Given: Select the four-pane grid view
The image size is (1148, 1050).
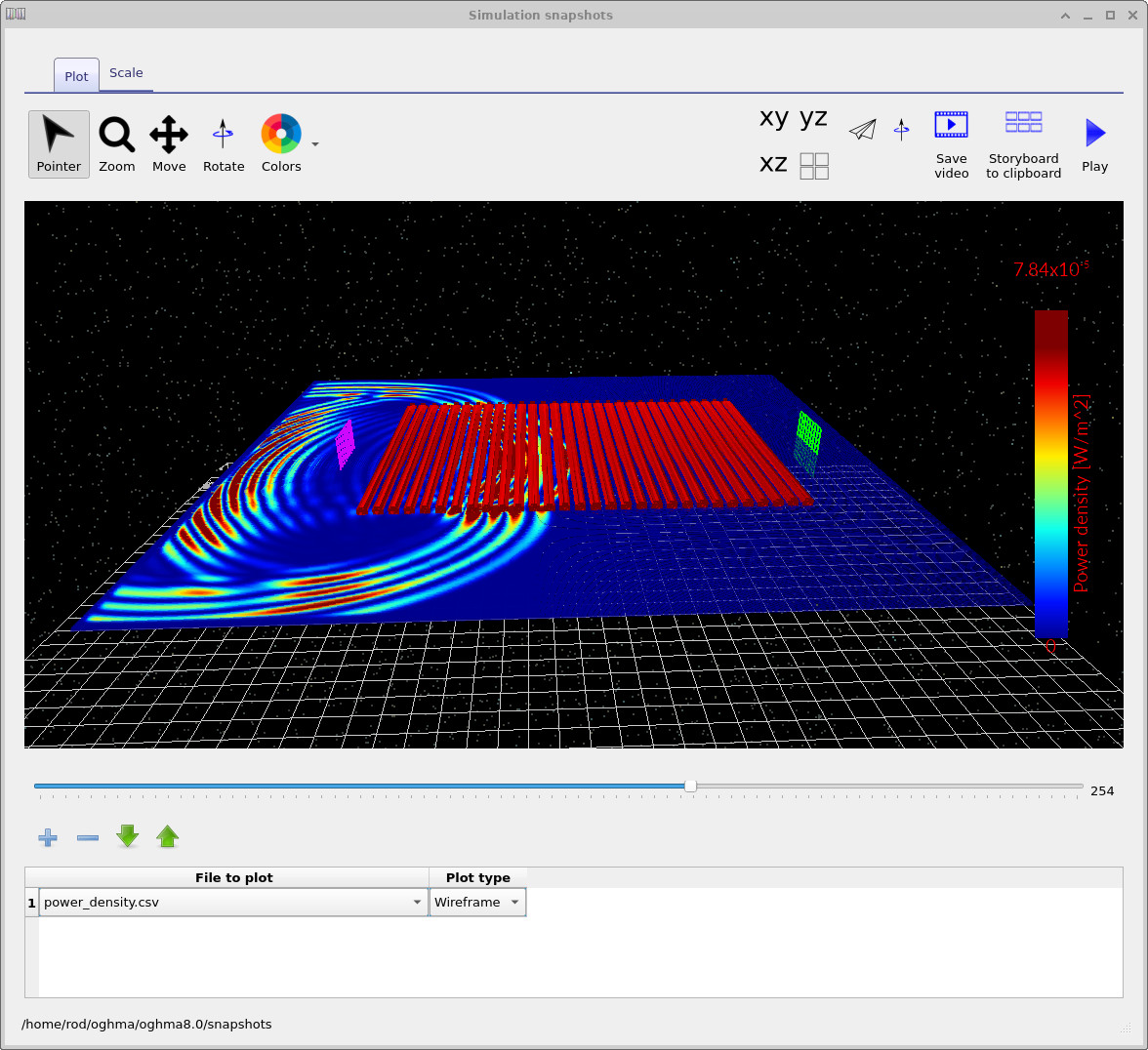Looking at the screenshot, I should (x=814, y=165).
